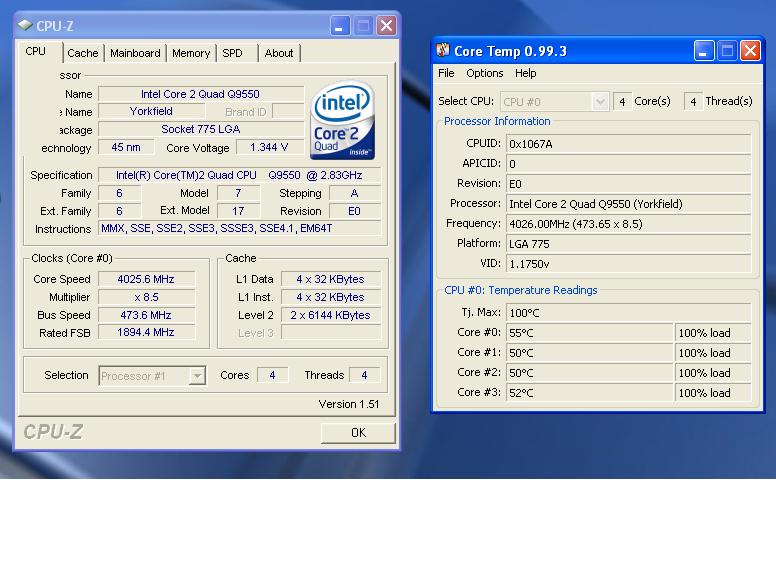This screenshot has height=576, width=776.
Task: Click Core Temp's maximize button
Action: click(x=727, y=50)
